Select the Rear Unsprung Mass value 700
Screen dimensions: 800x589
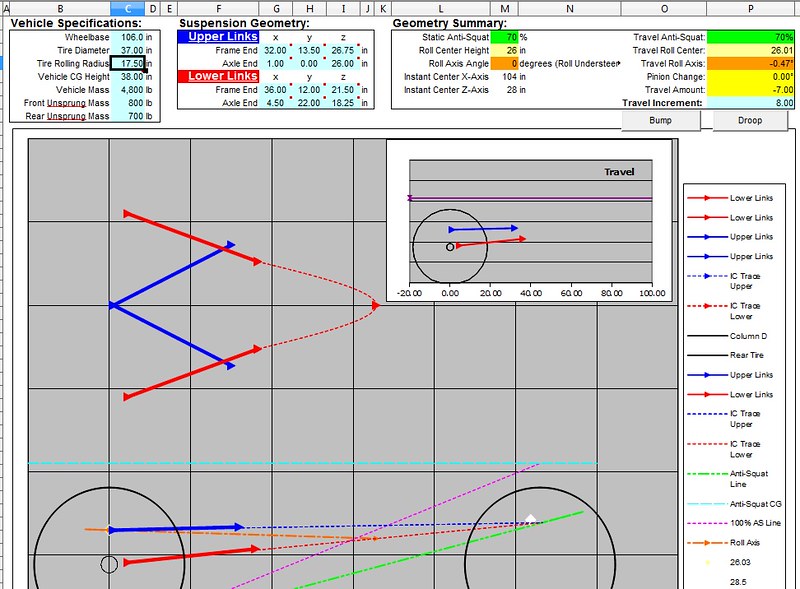point(128,116)
